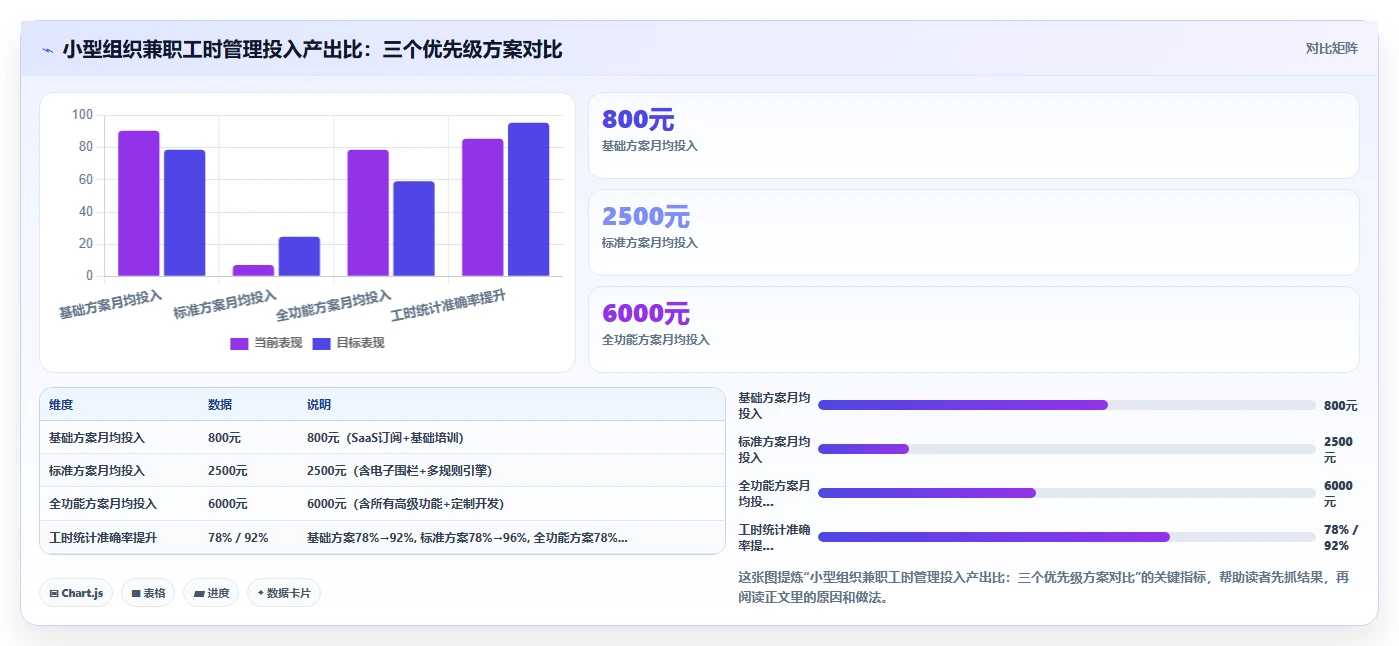This screenshot has height=646, width=1399.
Task: Select the Chart.js tag
Action: tap(77, 593)
